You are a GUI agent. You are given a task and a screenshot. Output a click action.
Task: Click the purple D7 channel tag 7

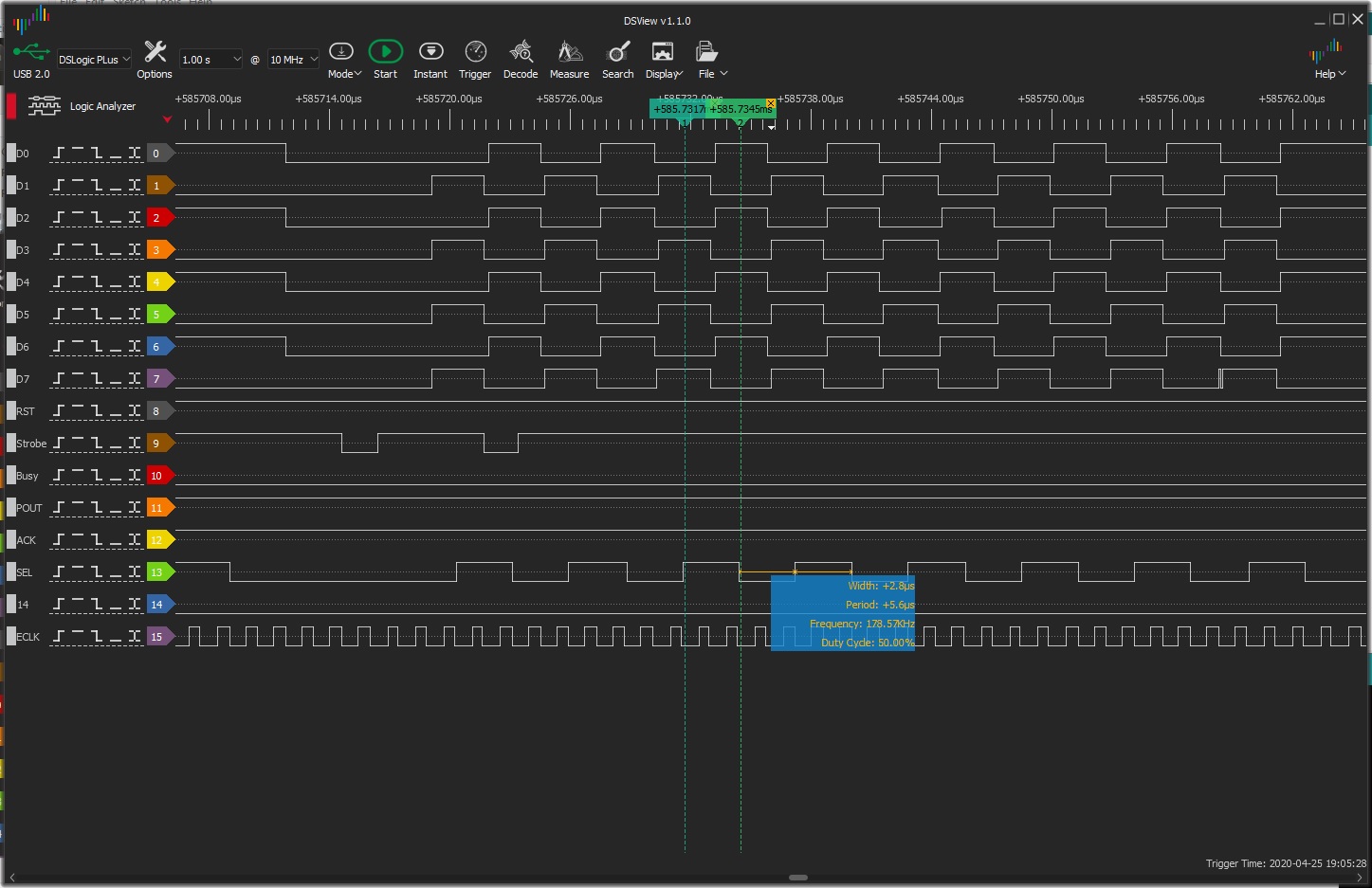click(x=160, y=379)
